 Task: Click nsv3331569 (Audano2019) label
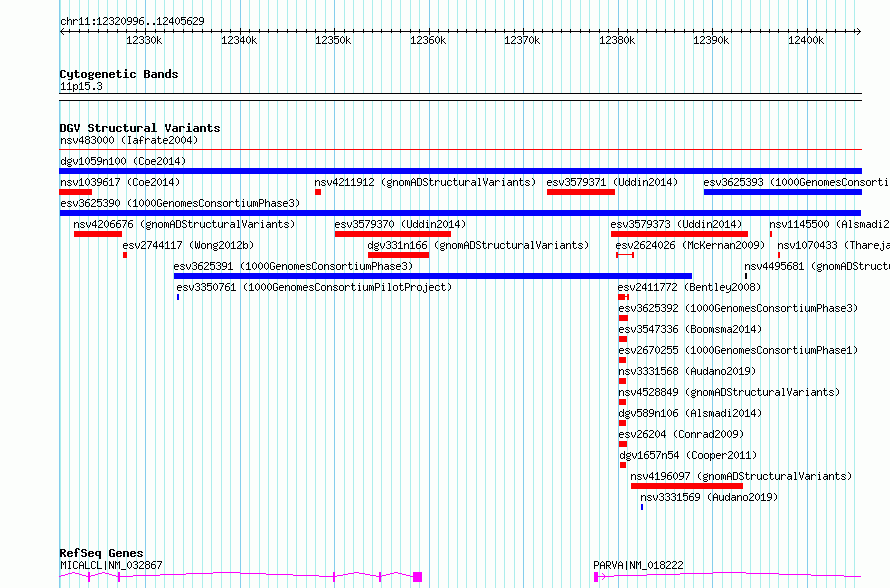pos(710,497)
